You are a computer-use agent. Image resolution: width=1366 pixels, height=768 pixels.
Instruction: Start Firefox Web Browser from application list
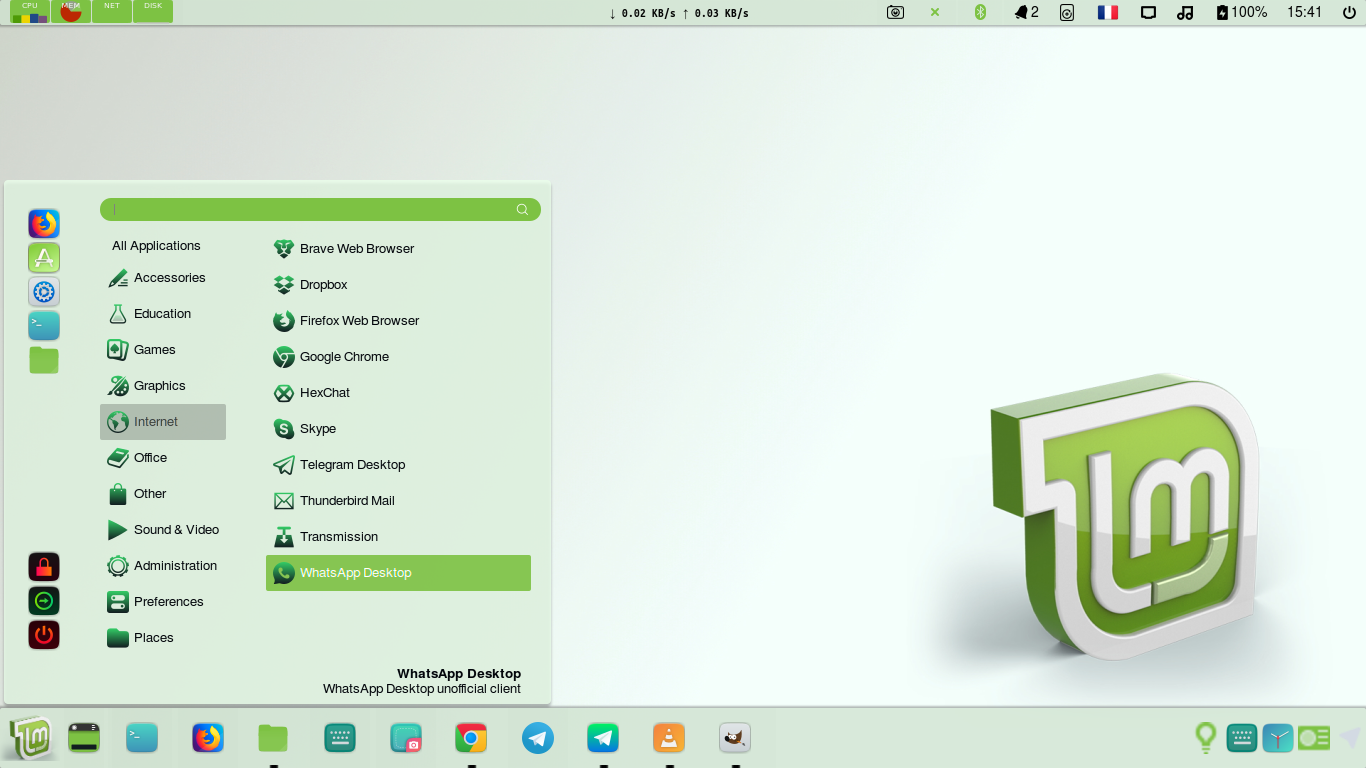pyautogui.click(x=398, y=320)
